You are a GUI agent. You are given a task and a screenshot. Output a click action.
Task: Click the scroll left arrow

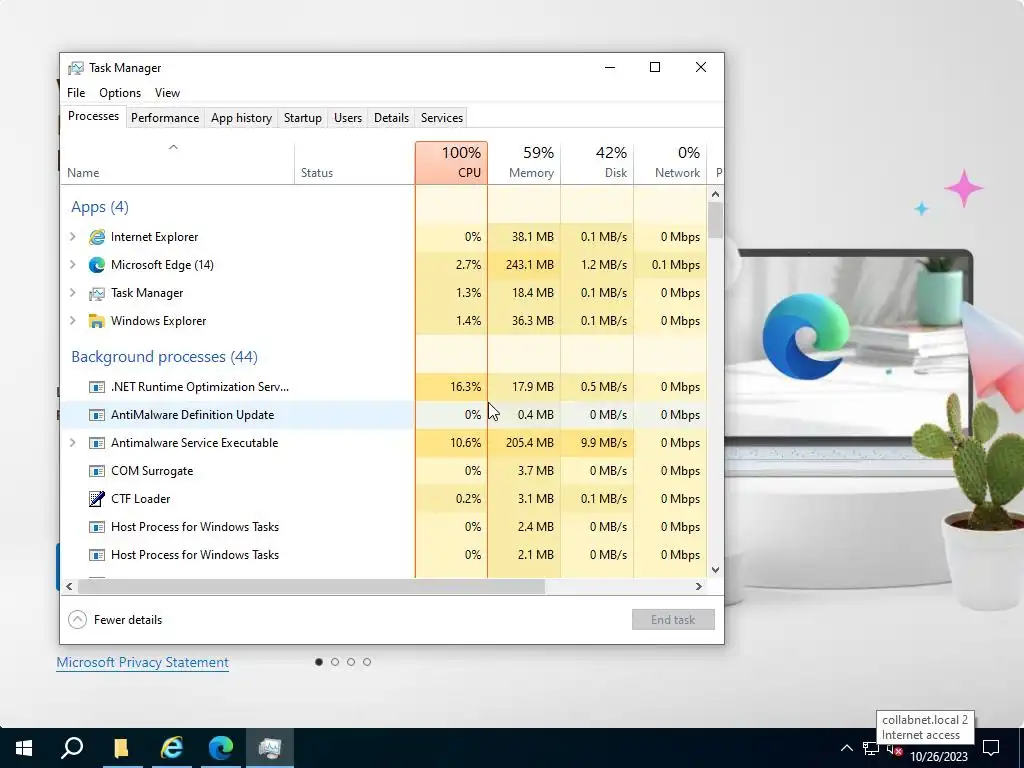point(69,586)
